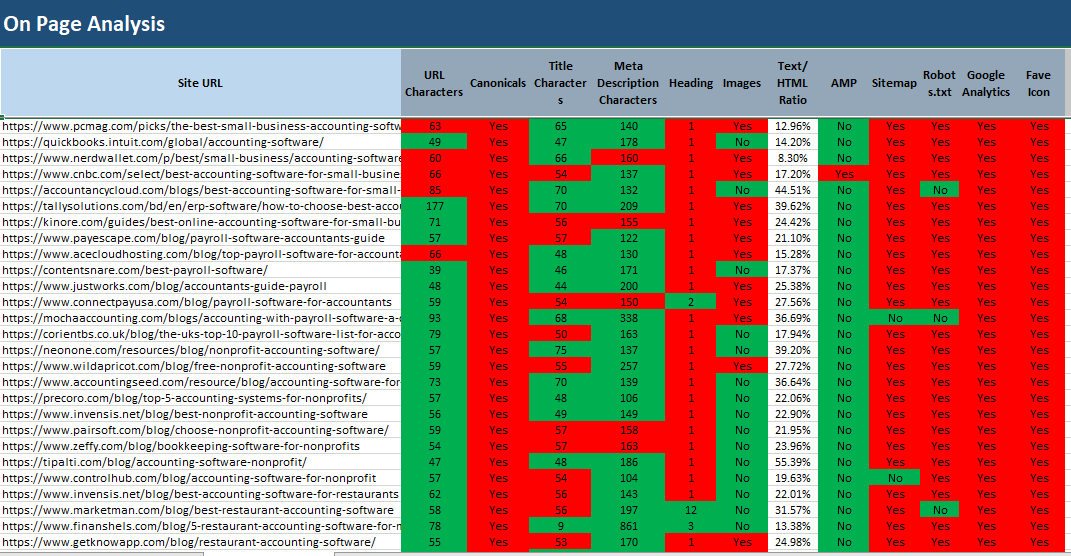
Task: Click the wildapricot.com URL cell
Action: pyautogui.click(x=201, y=366)
